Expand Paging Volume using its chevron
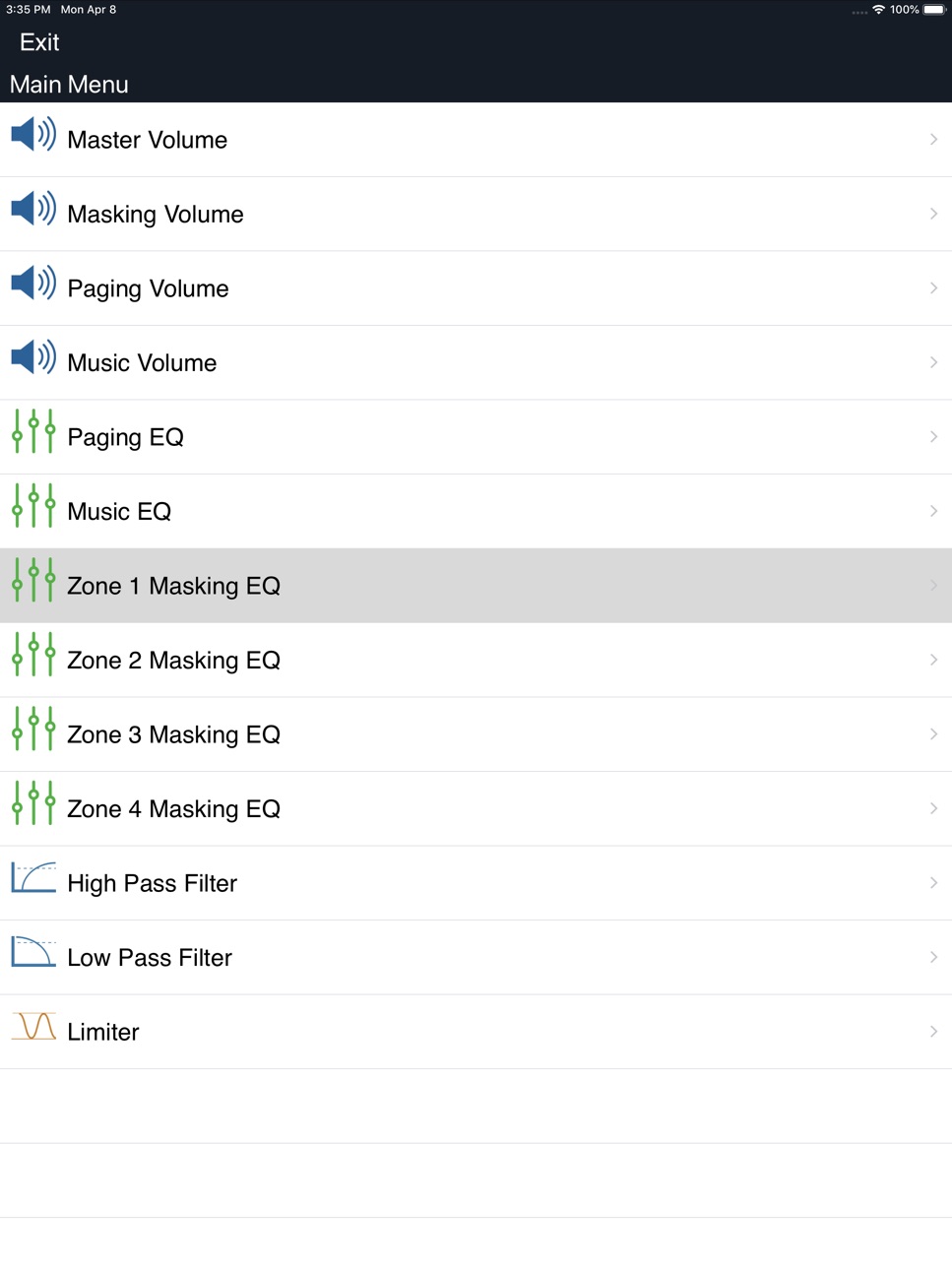 [x=933, y=288]
